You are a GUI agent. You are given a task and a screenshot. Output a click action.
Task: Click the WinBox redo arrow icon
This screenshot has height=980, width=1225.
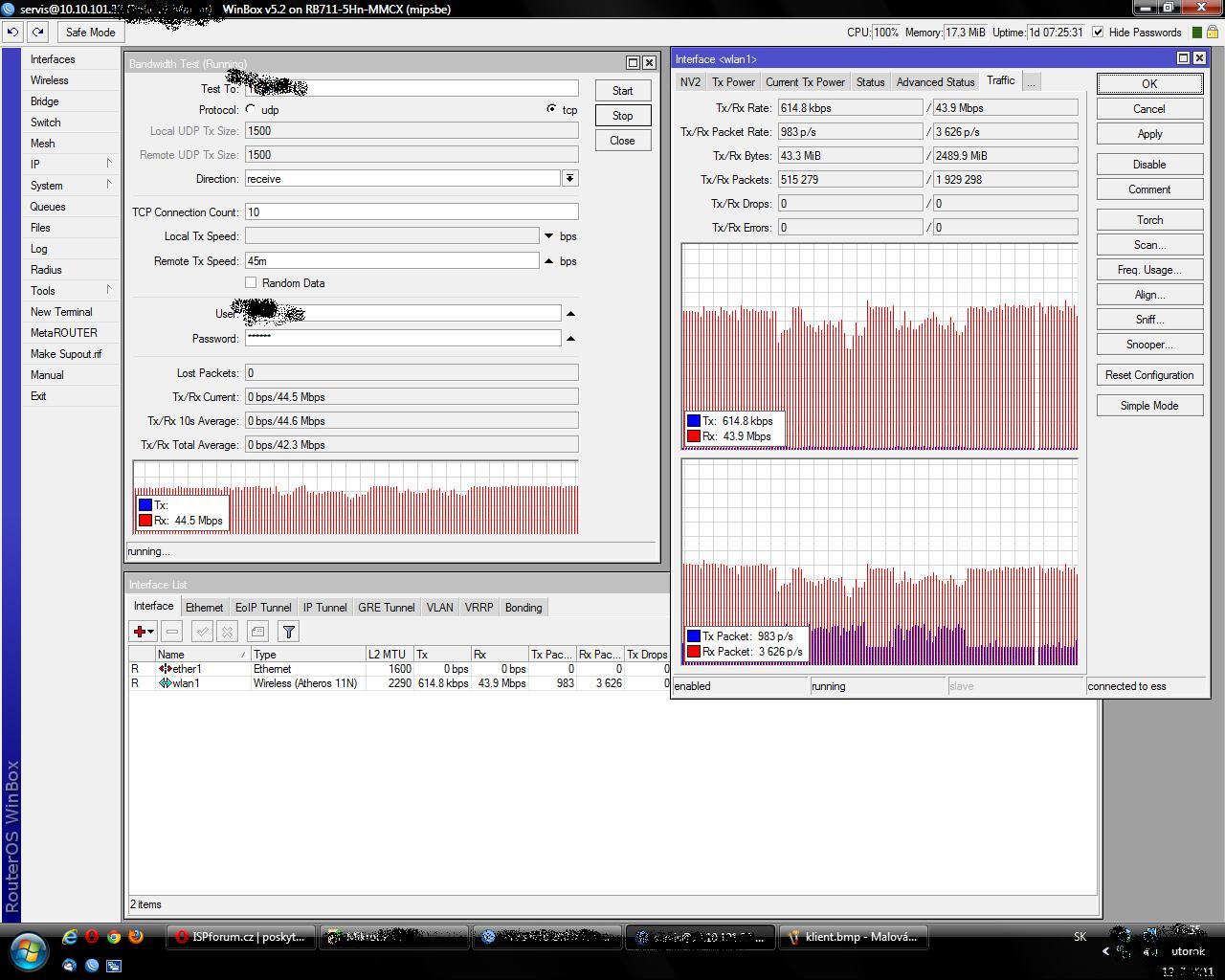click(38, 32)
